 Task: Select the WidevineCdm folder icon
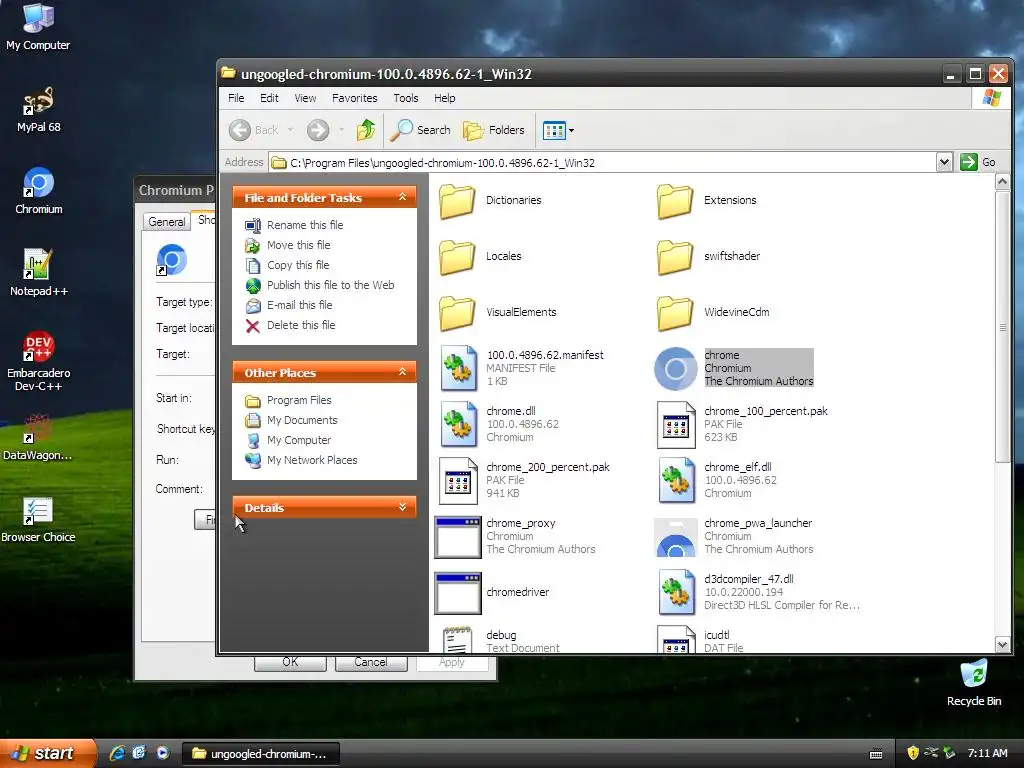tap(675, 313)
